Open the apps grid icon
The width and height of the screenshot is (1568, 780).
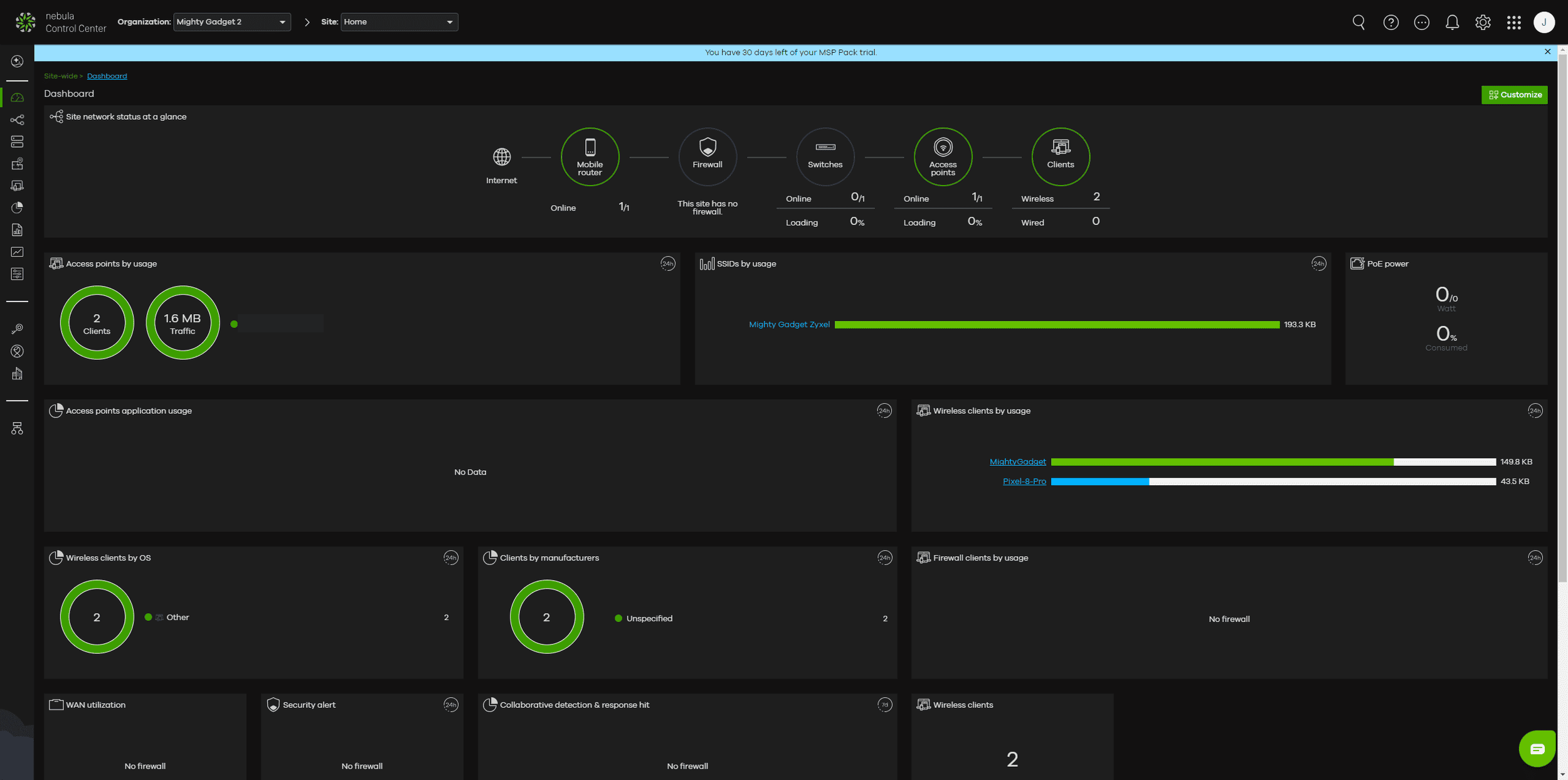[1513, 23]
